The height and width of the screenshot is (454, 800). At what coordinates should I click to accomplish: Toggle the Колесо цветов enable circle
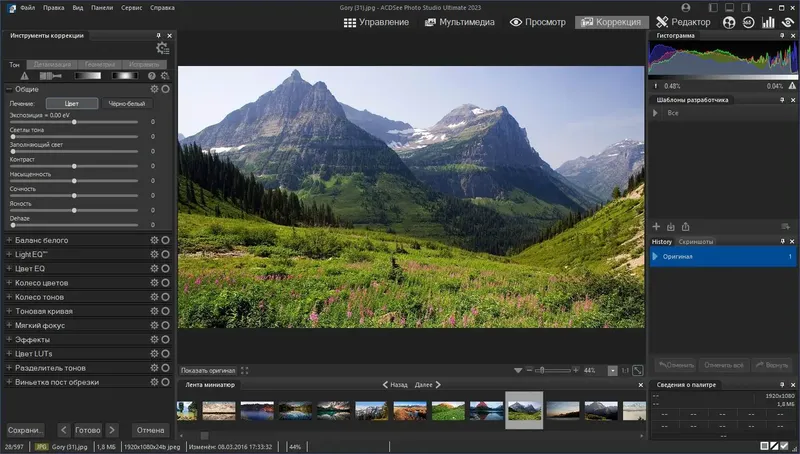pos(166,283)
